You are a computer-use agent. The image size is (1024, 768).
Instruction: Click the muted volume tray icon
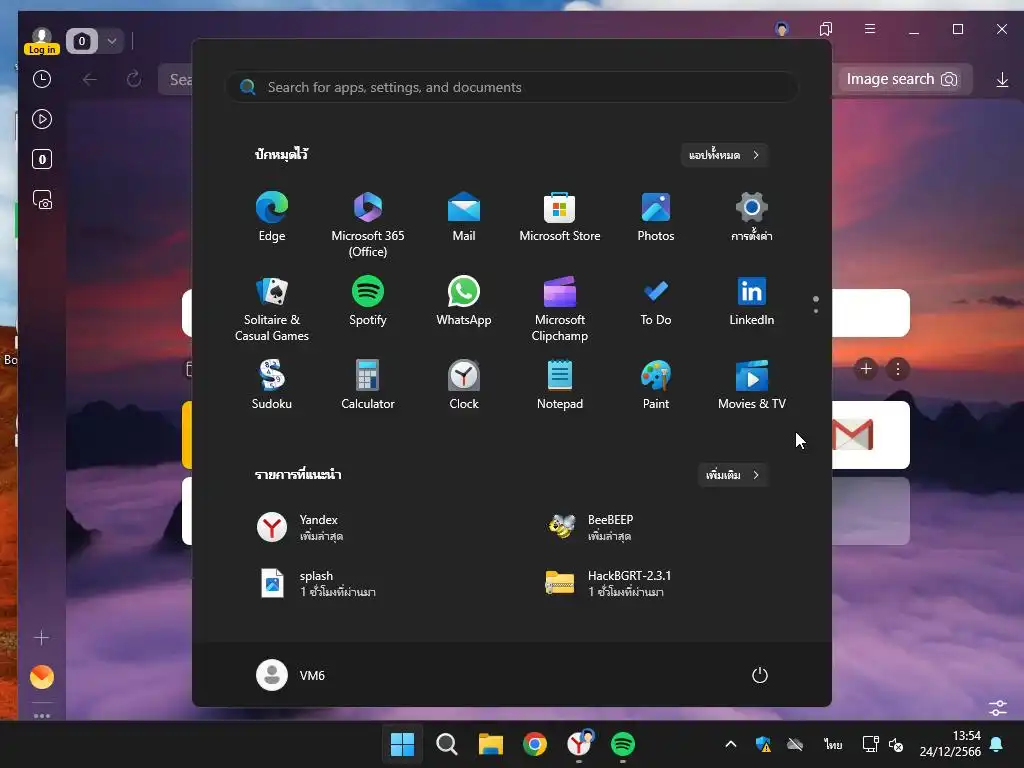896,744
